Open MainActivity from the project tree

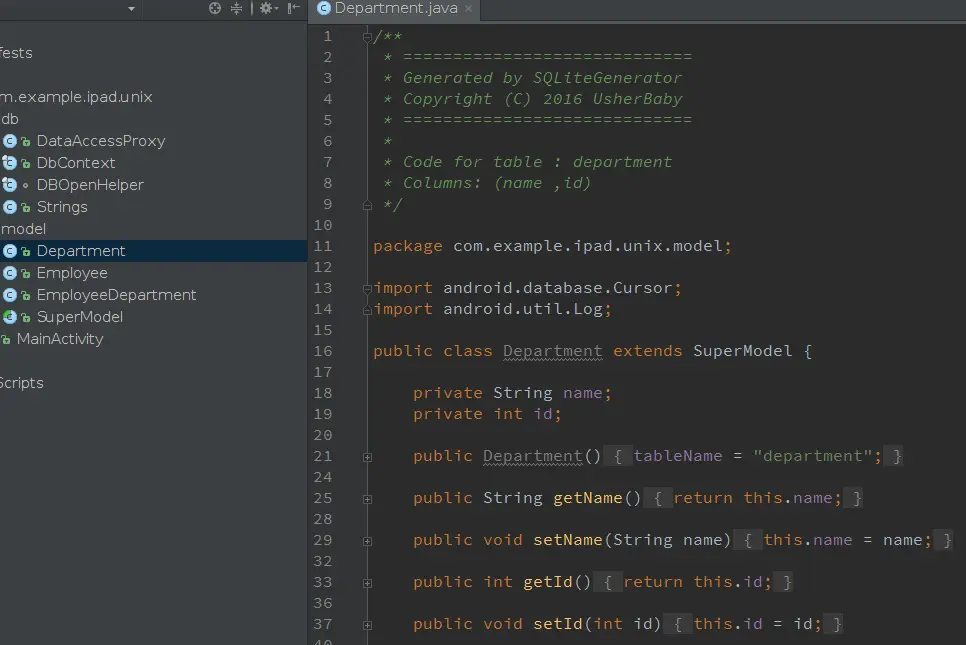60,339
